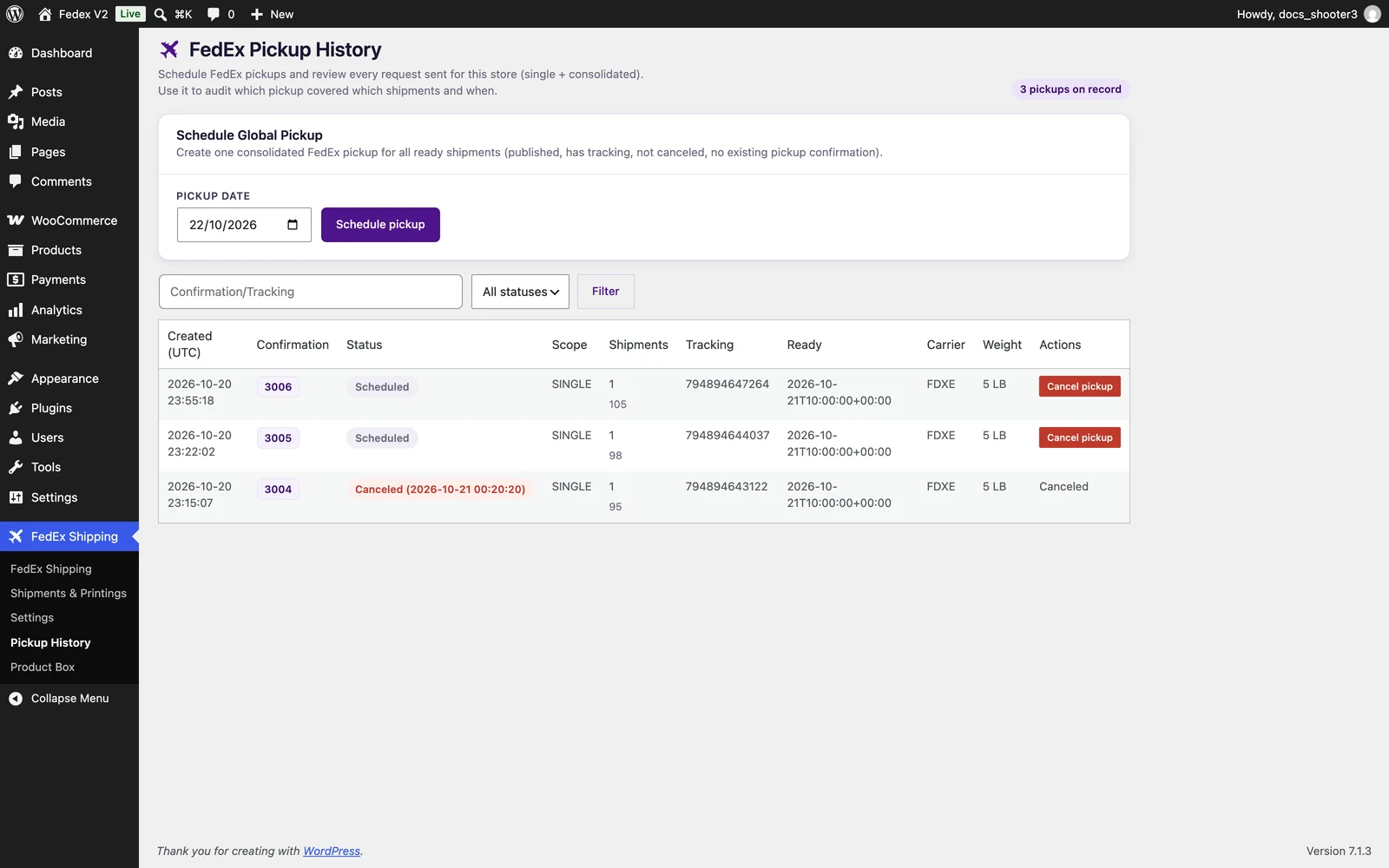Click the 3 pickups on record badge
Screen dimensions: 1389x868
coord(1070,89)
